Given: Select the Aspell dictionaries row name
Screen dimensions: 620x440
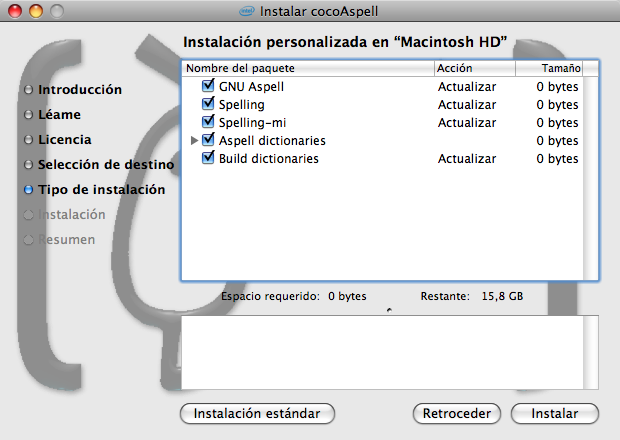Looking at the screenshot, I should tap(272, 141).
